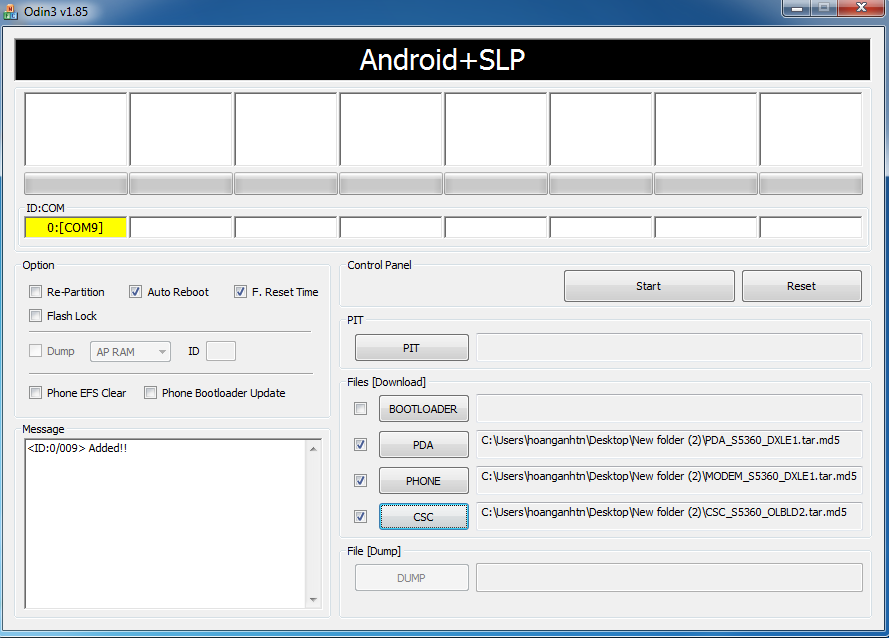The width and height of the screenshot is (889, 638).
Task: Browse for a PIT file
Action: point(411,348)
